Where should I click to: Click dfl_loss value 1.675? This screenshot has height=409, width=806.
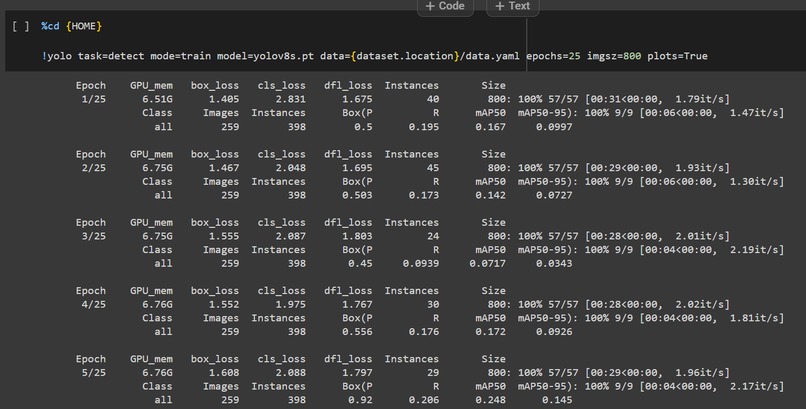coord(357,99)
